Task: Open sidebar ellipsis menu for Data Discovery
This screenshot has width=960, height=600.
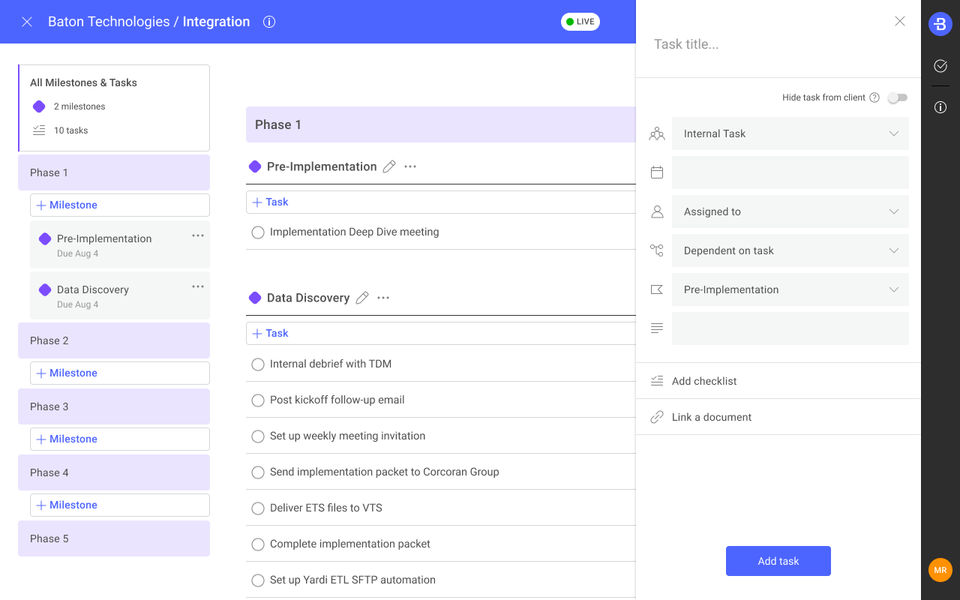Action: tap(198, 287)
